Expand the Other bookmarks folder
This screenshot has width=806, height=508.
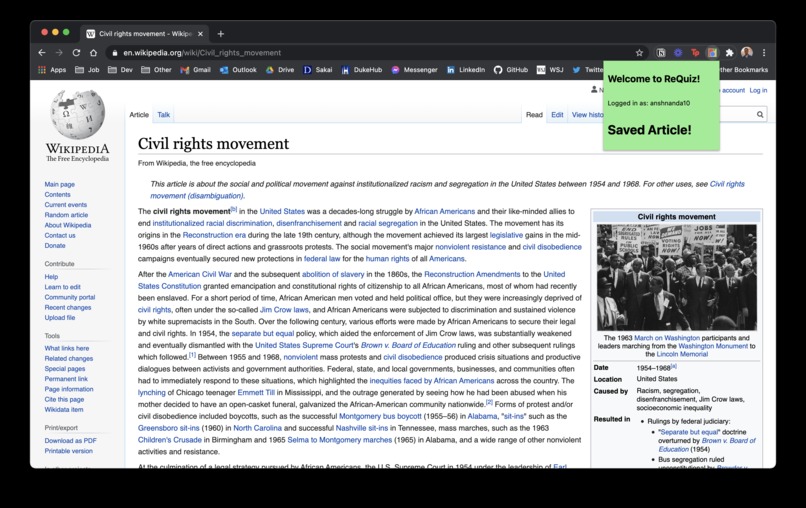point(156,70)
